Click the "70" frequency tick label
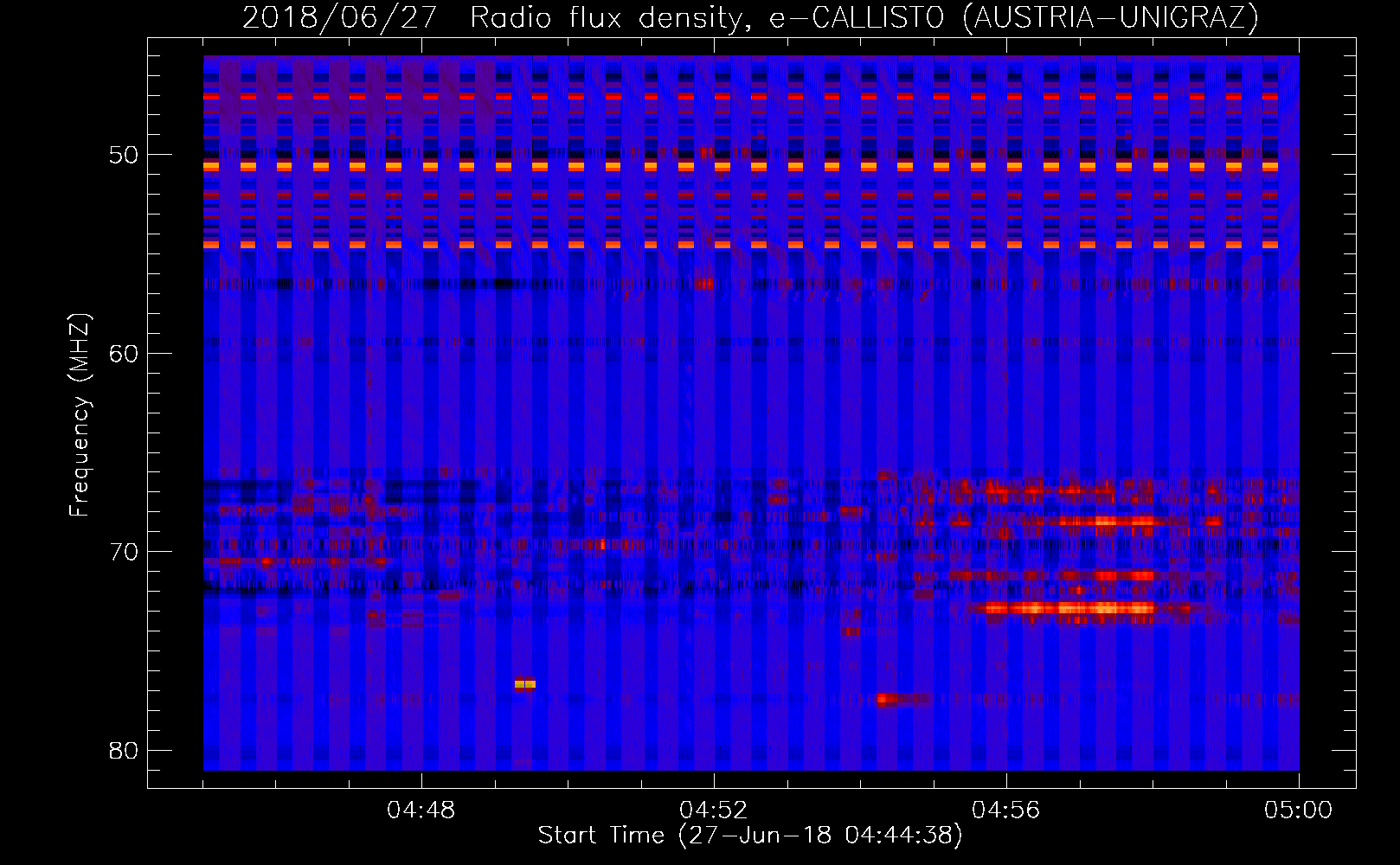The width and height of the screenshot is (1400, 865). point(124,552)
